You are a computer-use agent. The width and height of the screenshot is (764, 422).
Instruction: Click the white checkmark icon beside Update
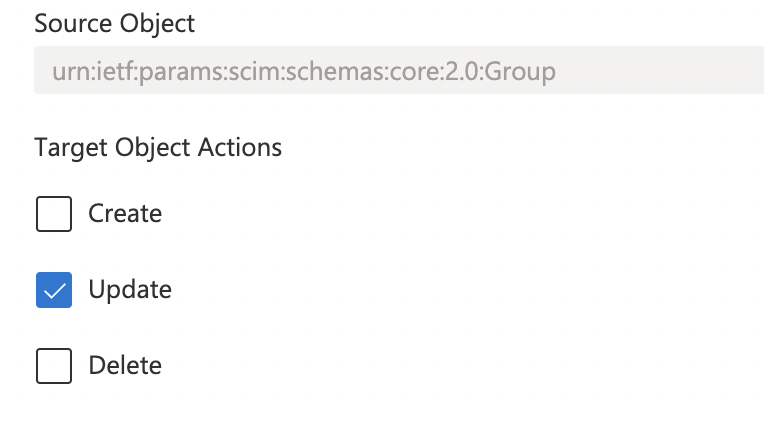coord(54,291)
